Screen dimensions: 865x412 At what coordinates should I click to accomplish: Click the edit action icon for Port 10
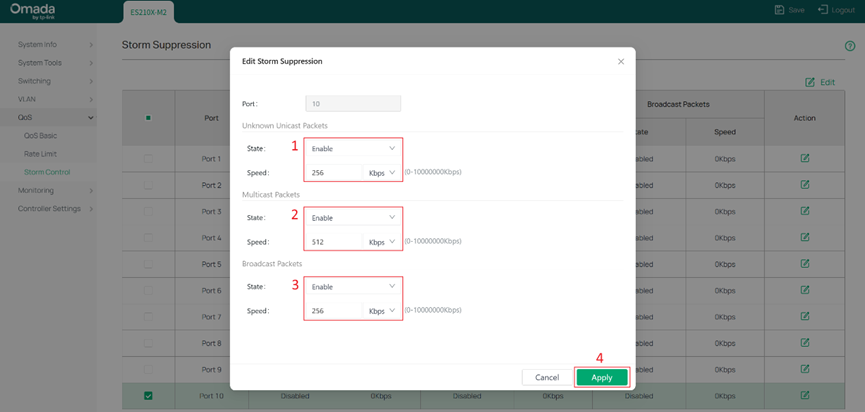pyautogui.click(x=804, y=396)
